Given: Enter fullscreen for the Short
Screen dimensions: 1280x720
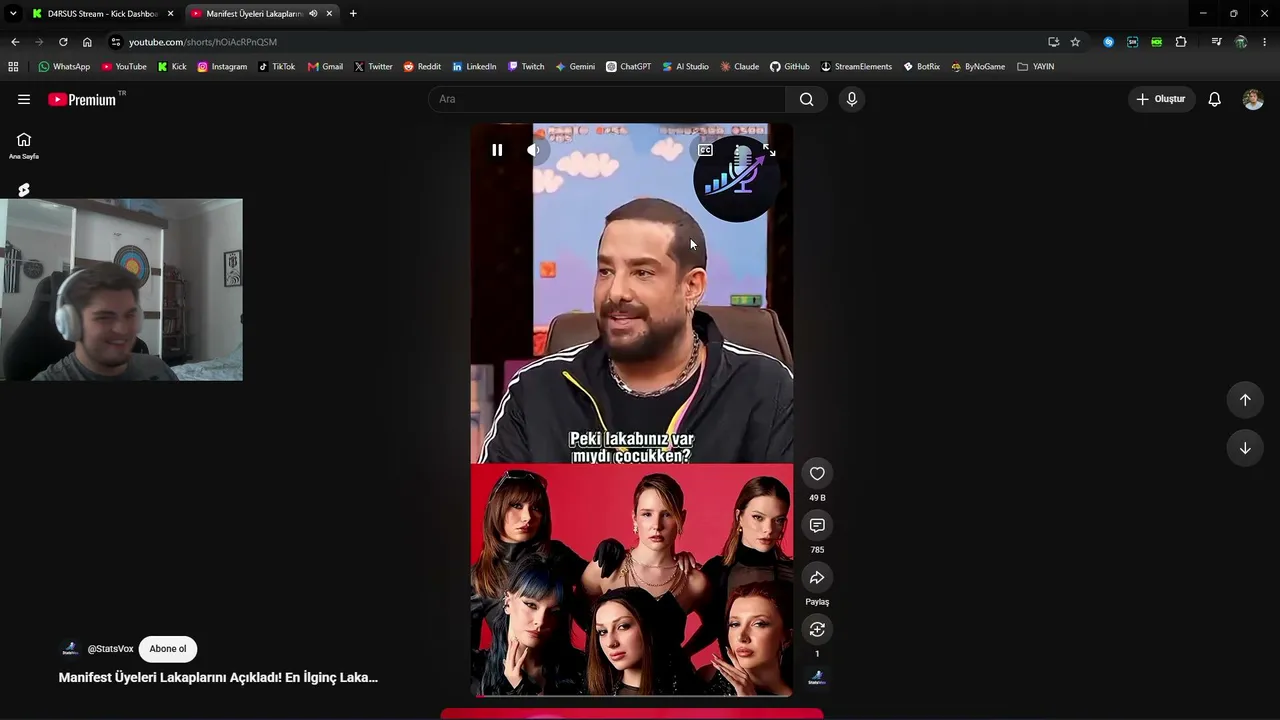Looking at the screenshot, I should (x=769, y=150).
